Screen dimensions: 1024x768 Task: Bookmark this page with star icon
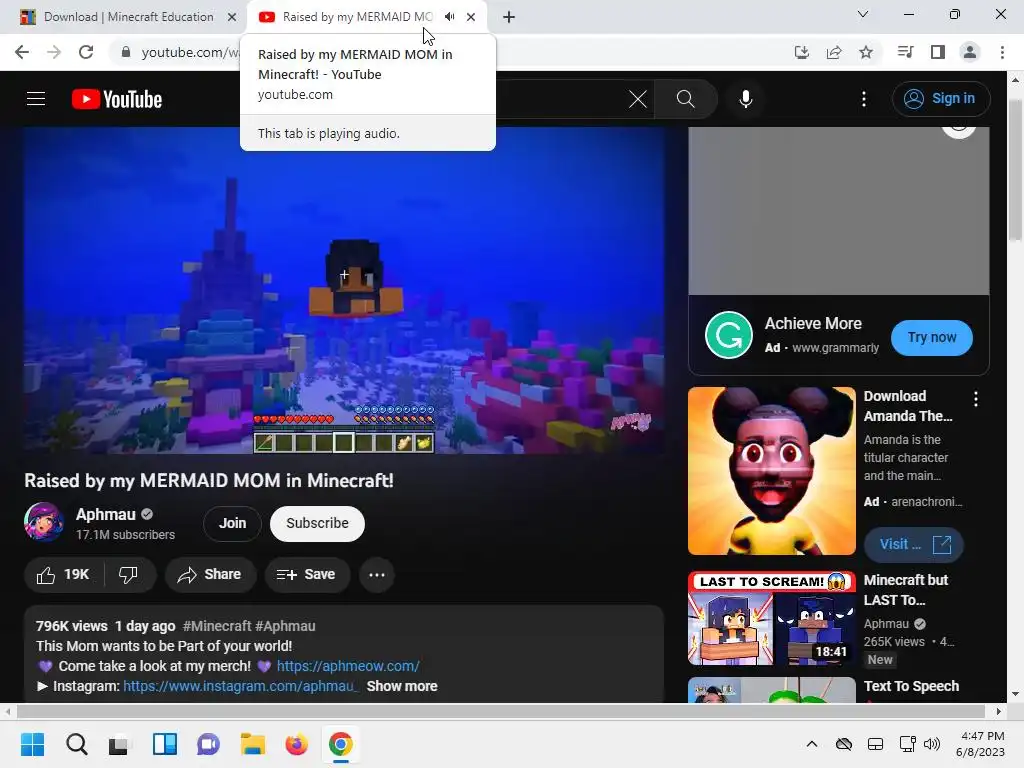click(866, 52)
